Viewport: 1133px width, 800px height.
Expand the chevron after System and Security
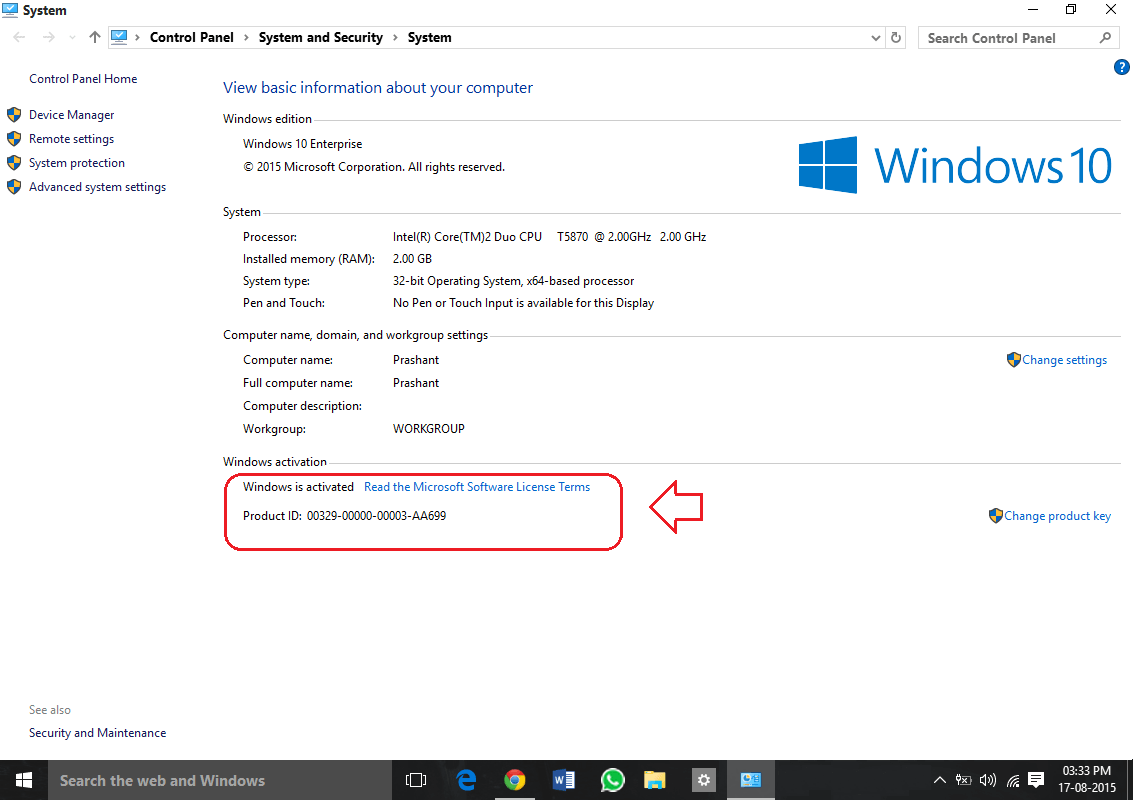(x=395, y=38)
